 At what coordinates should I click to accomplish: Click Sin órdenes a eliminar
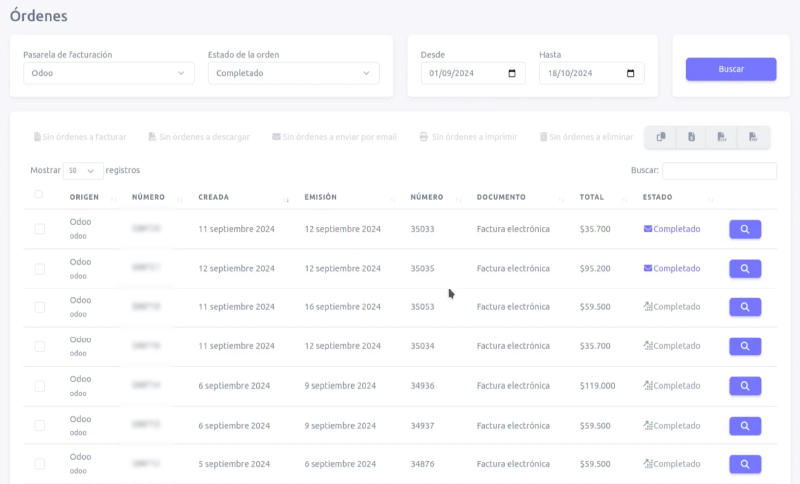point(587,137)
